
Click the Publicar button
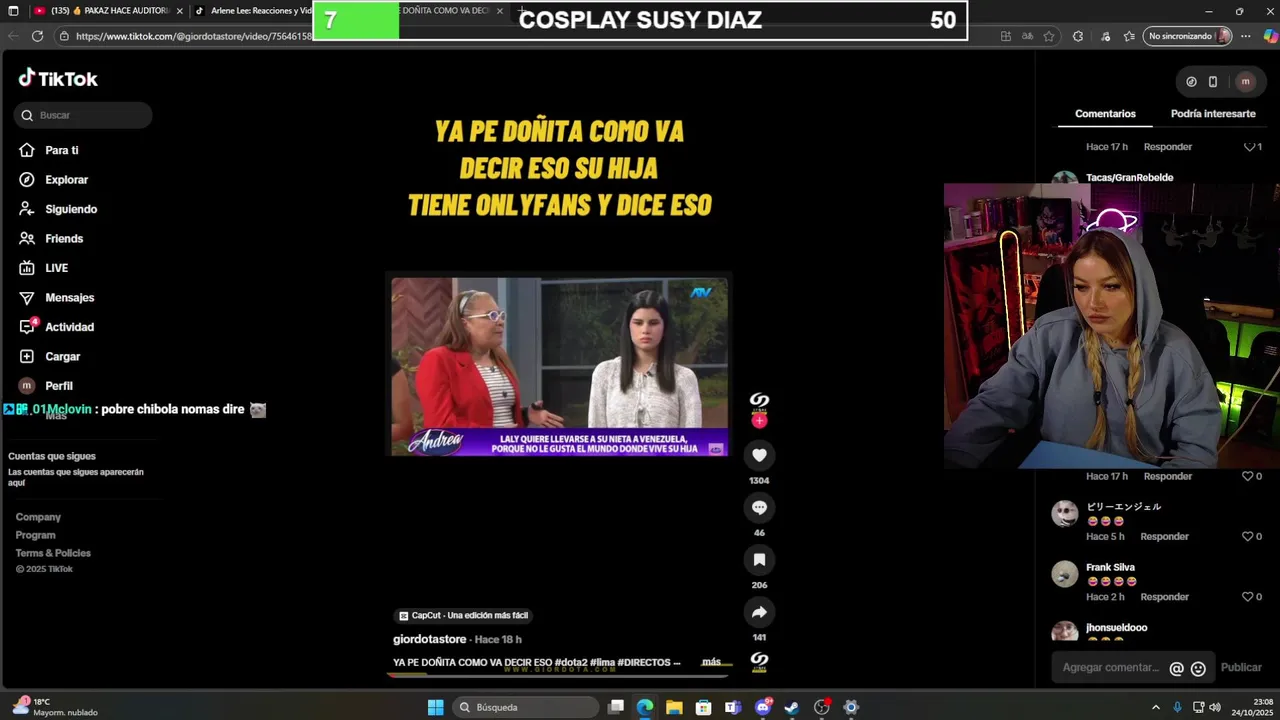click(x=1241, y=668)
